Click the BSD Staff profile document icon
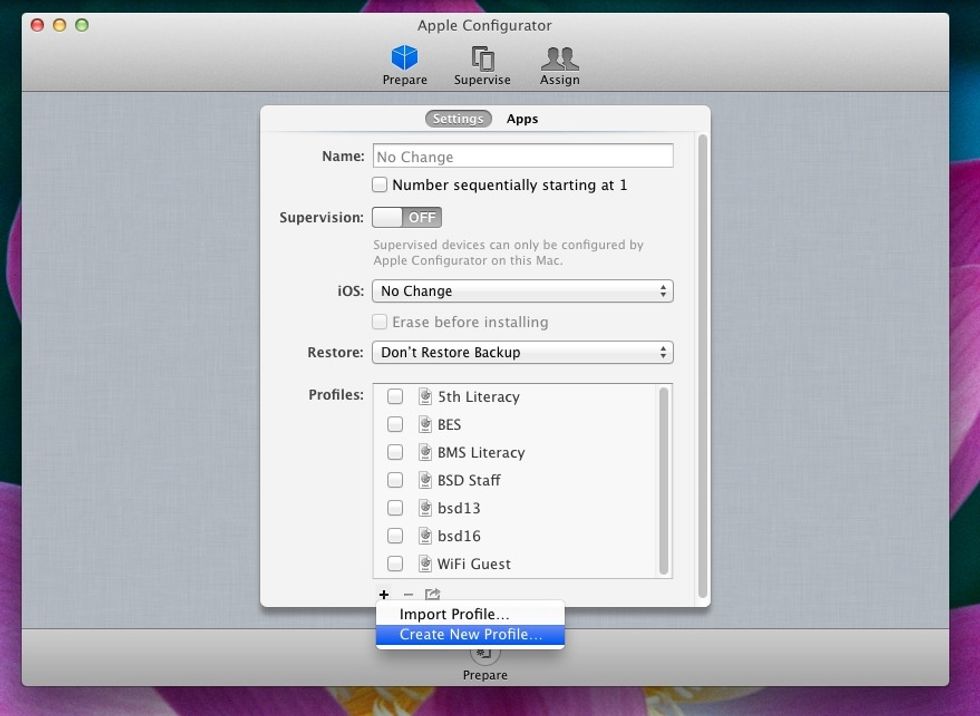This screenshot has height=716, width=980. click(425, 480)
